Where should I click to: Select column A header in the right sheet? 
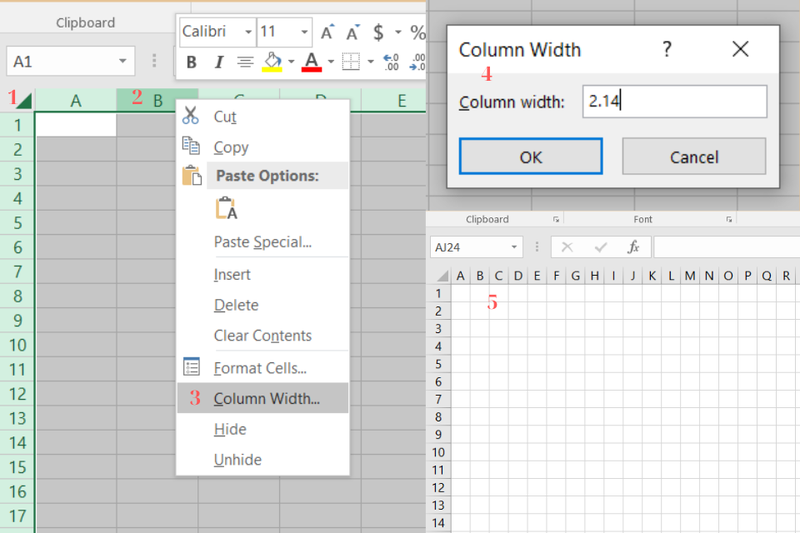(x=460, y=276)
